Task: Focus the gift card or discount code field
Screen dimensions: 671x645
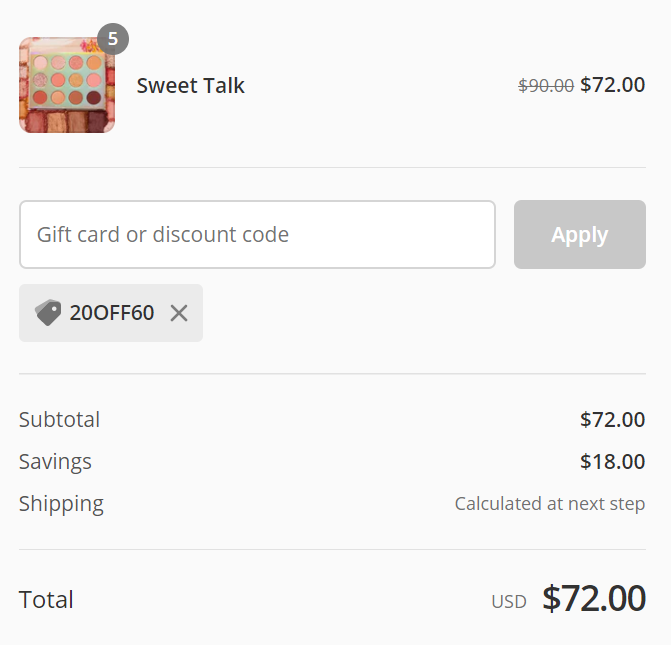Action: point(257,234)
